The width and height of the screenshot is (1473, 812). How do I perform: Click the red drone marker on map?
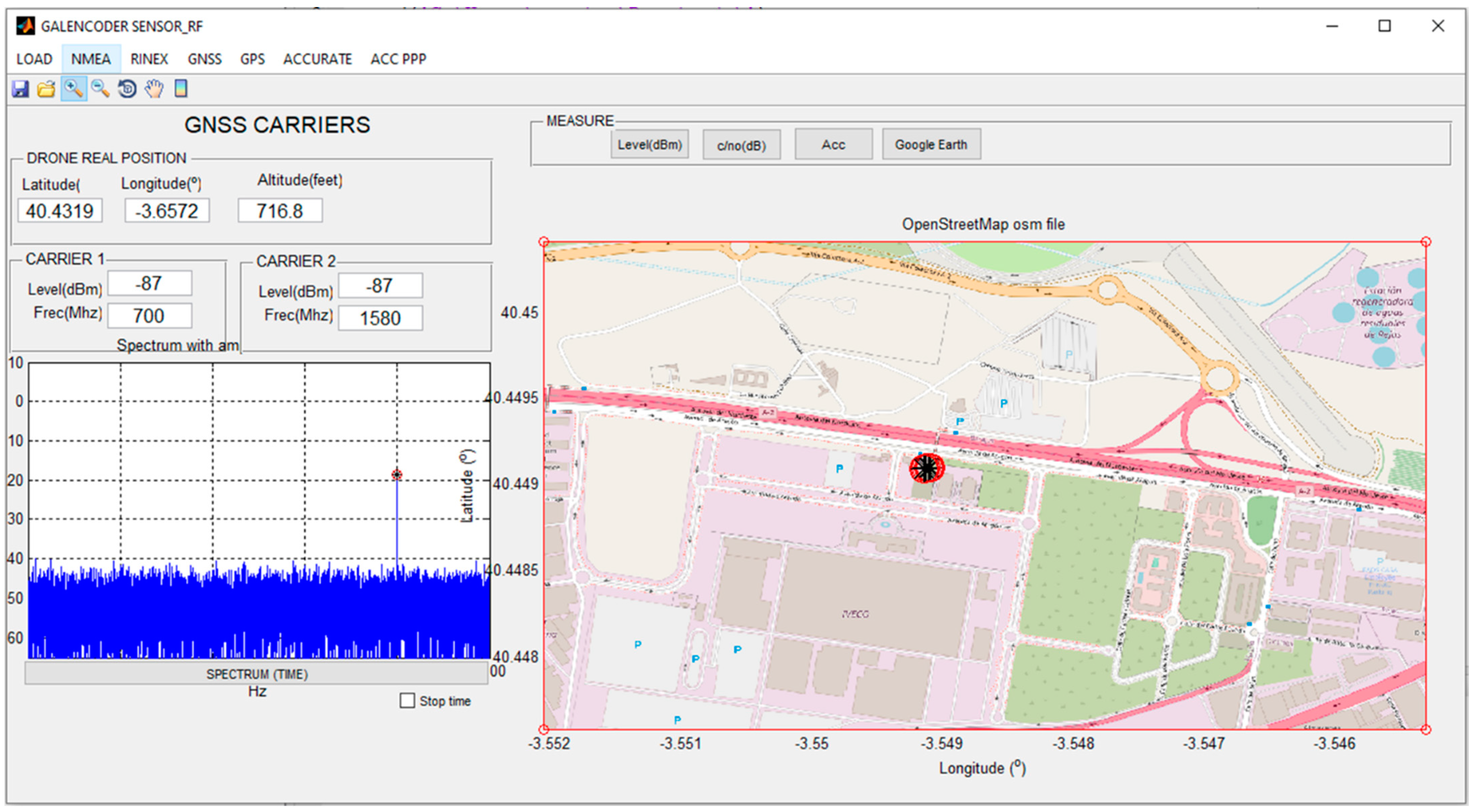pyautogui.click(x=927, y=468)
